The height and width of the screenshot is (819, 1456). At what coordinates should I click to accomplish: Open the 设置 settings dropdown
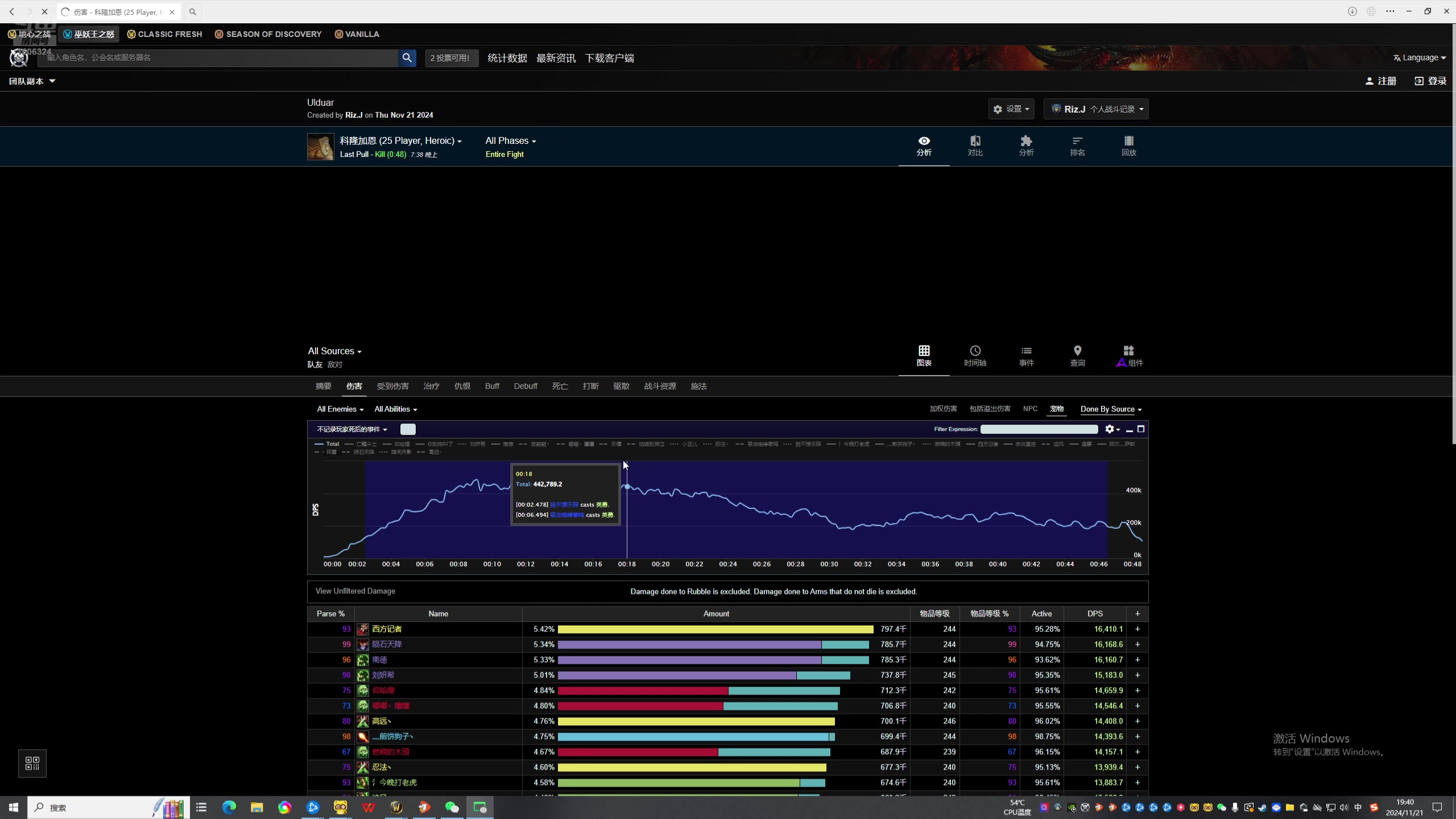[1011, 109]
